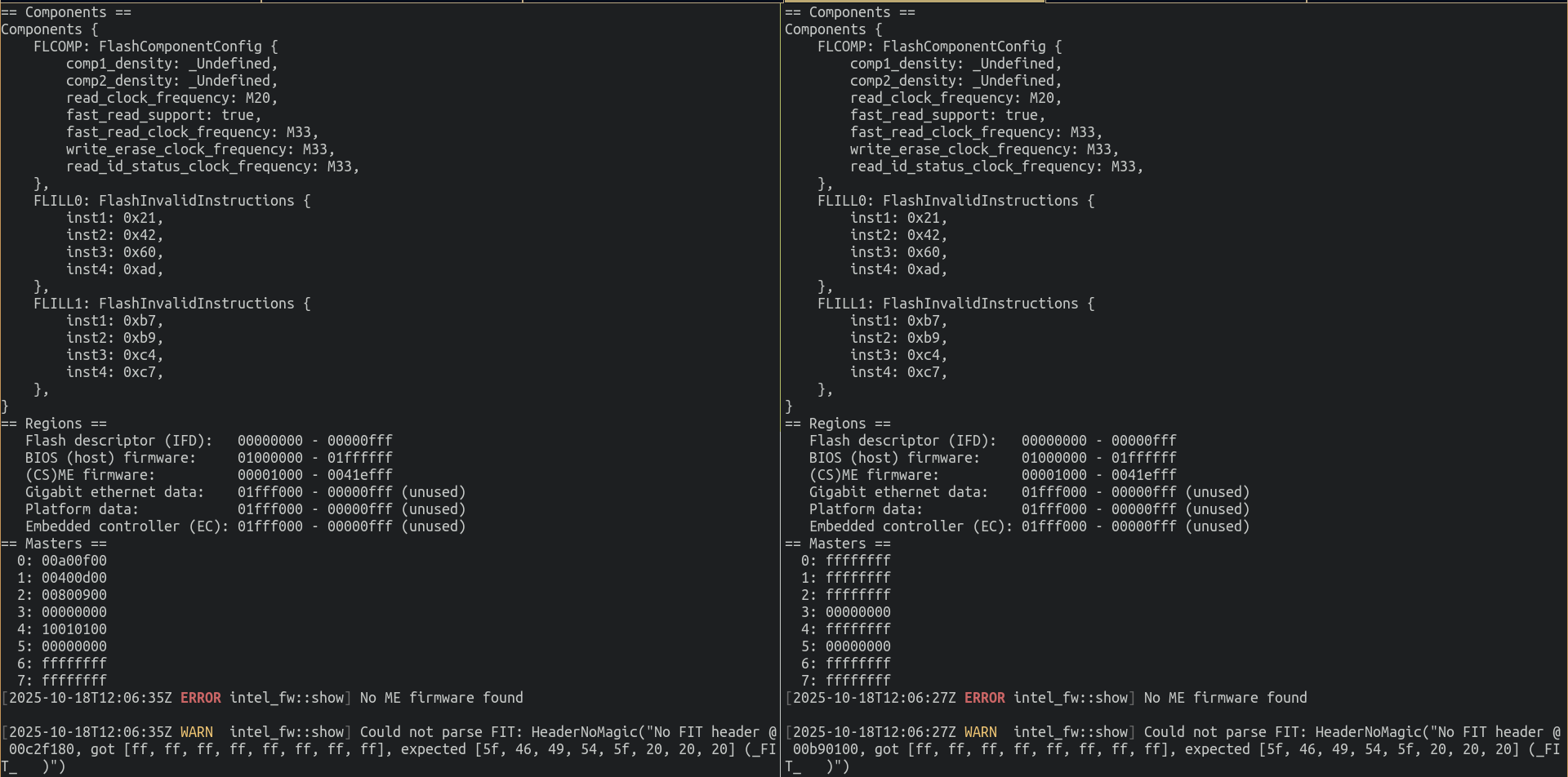Click inst4: 0xad in the left pane
The width and height of the screenshot is (1568, 777).
pyautogui.click(x=114, y=269)
